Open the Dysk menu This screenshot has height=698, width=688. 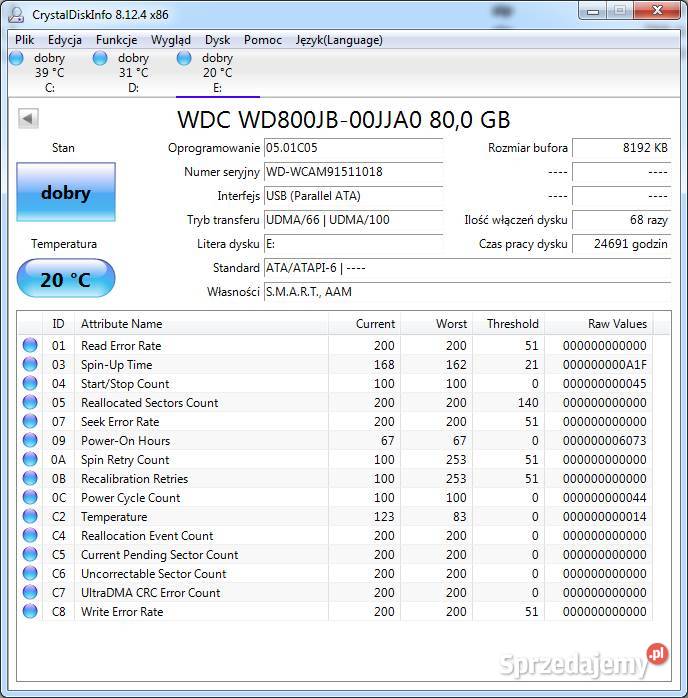click(217, 40)
